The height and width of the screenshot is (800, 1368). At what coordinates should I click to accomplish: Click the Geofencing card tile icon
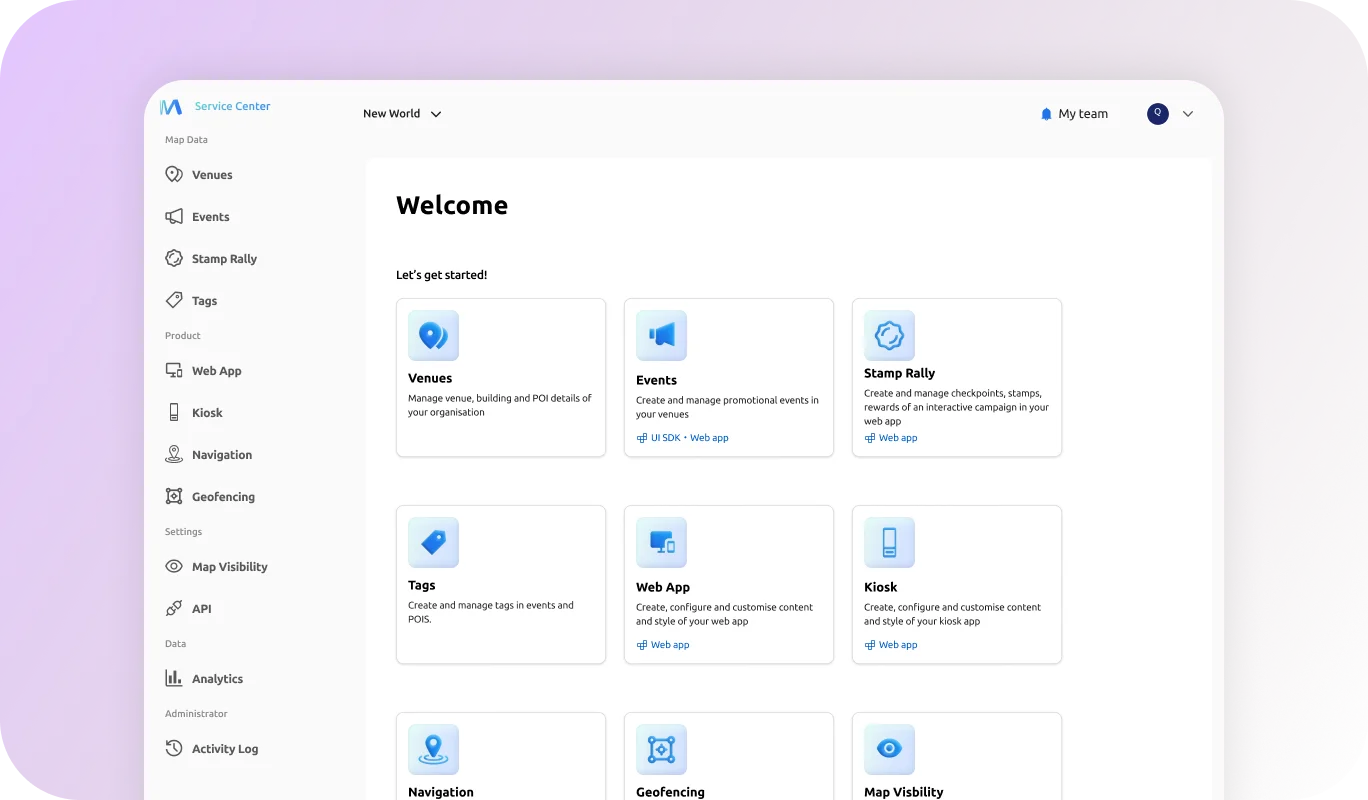coord(661,749)
